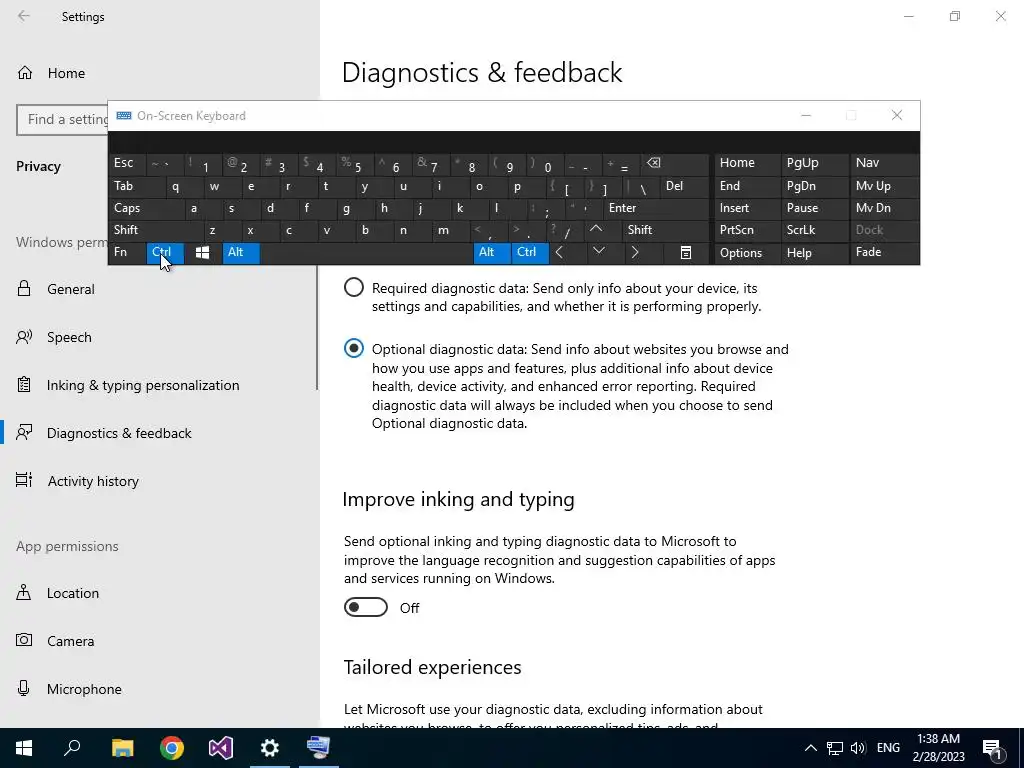The image size is (1024, 768).
Task: Click the left Shift key on keyboard
Action: coord(155,230)
